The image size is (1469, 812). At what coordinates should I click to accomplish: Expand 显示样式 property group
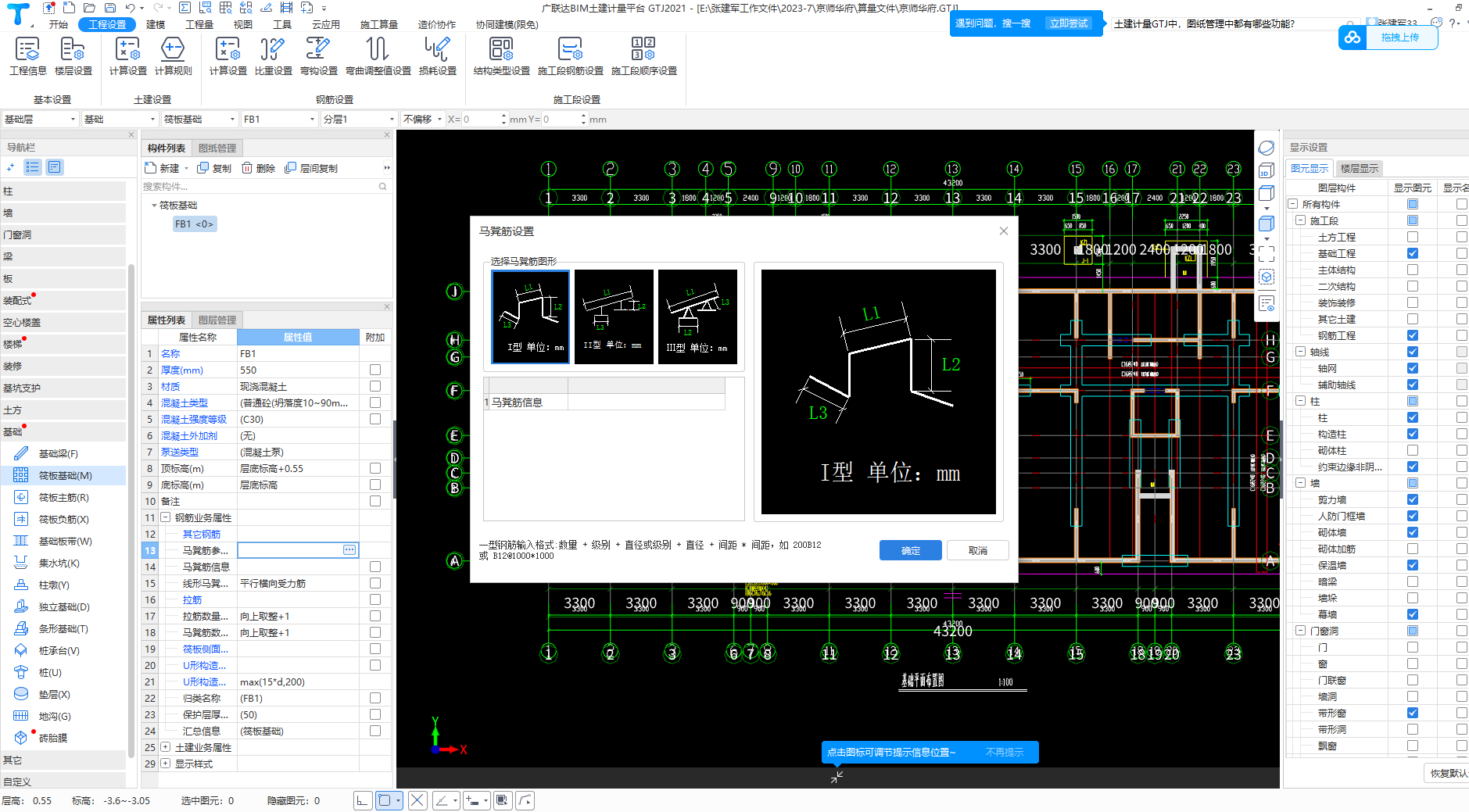166,764
